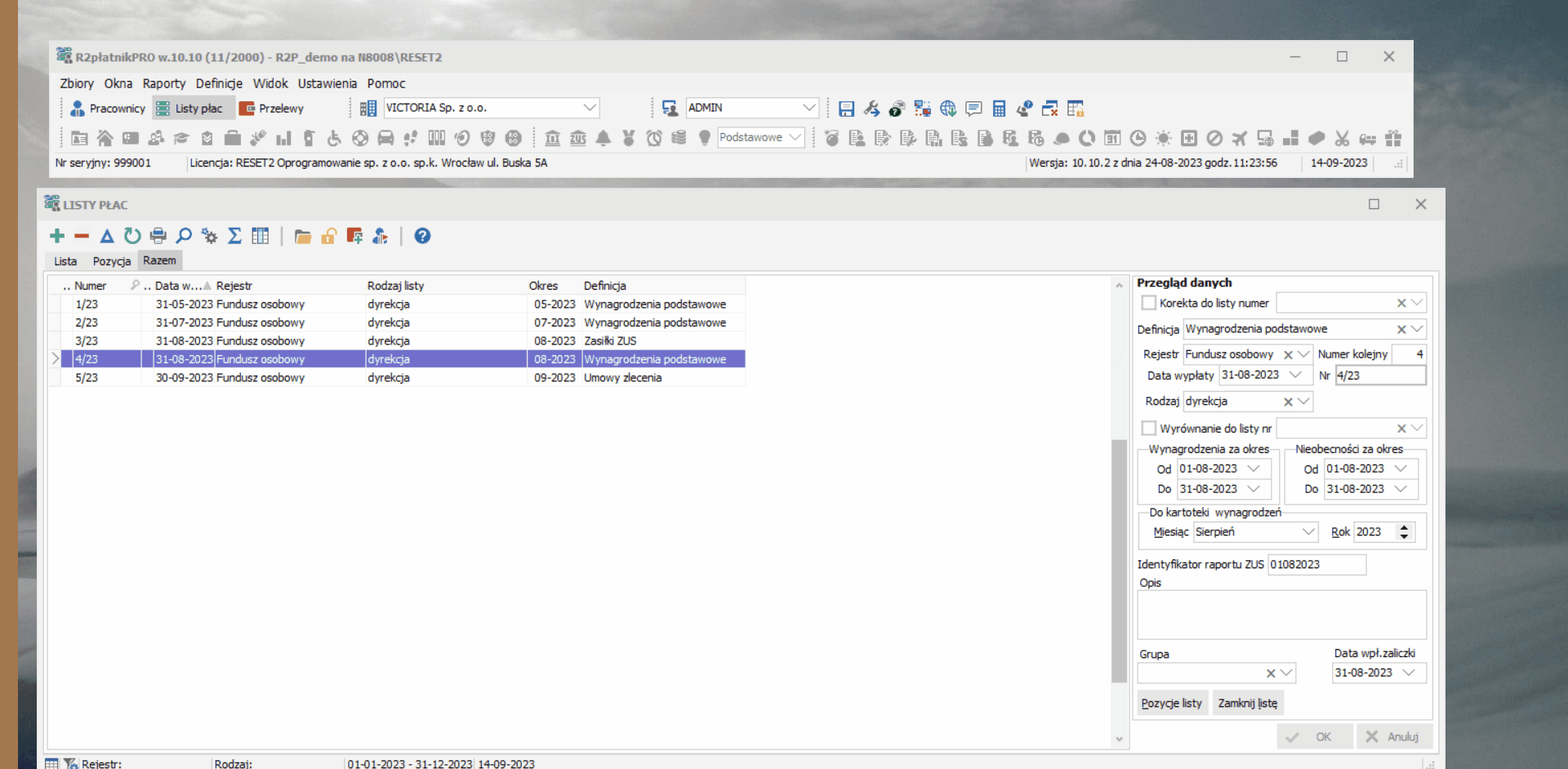Expand Rodzaj dyrekcja dropdown
Viewport: 1568px width, 769px height.
1303,402
